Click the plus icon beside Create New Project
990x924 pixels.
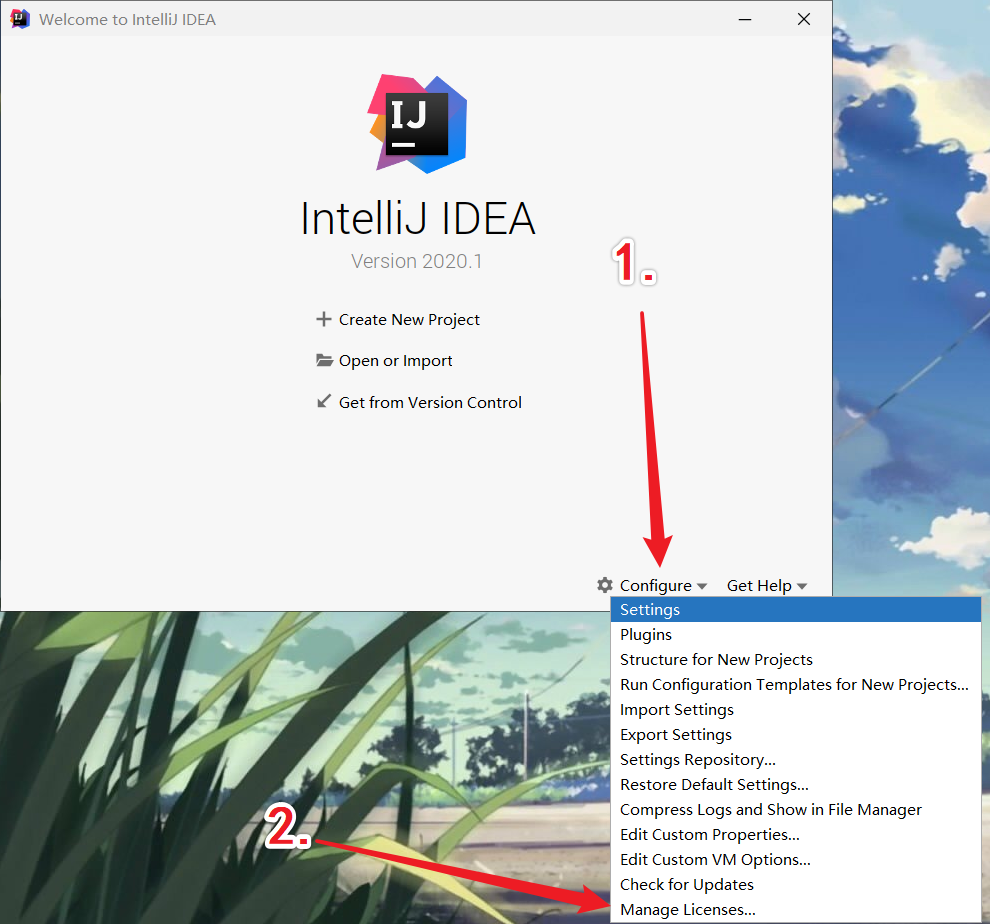[x=323, y=319]
